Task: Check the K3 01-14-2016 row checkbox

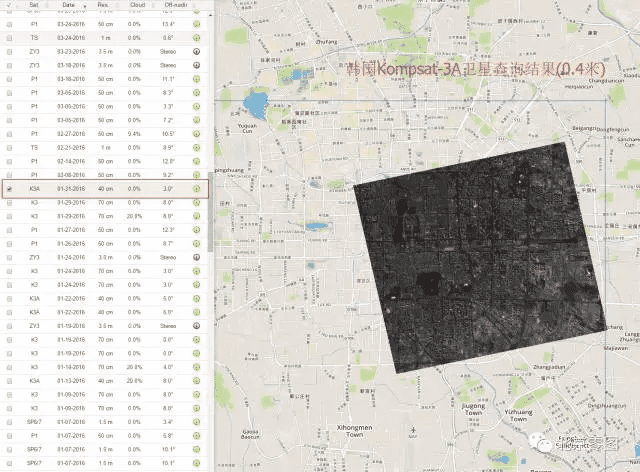Action: coord(9,367)
